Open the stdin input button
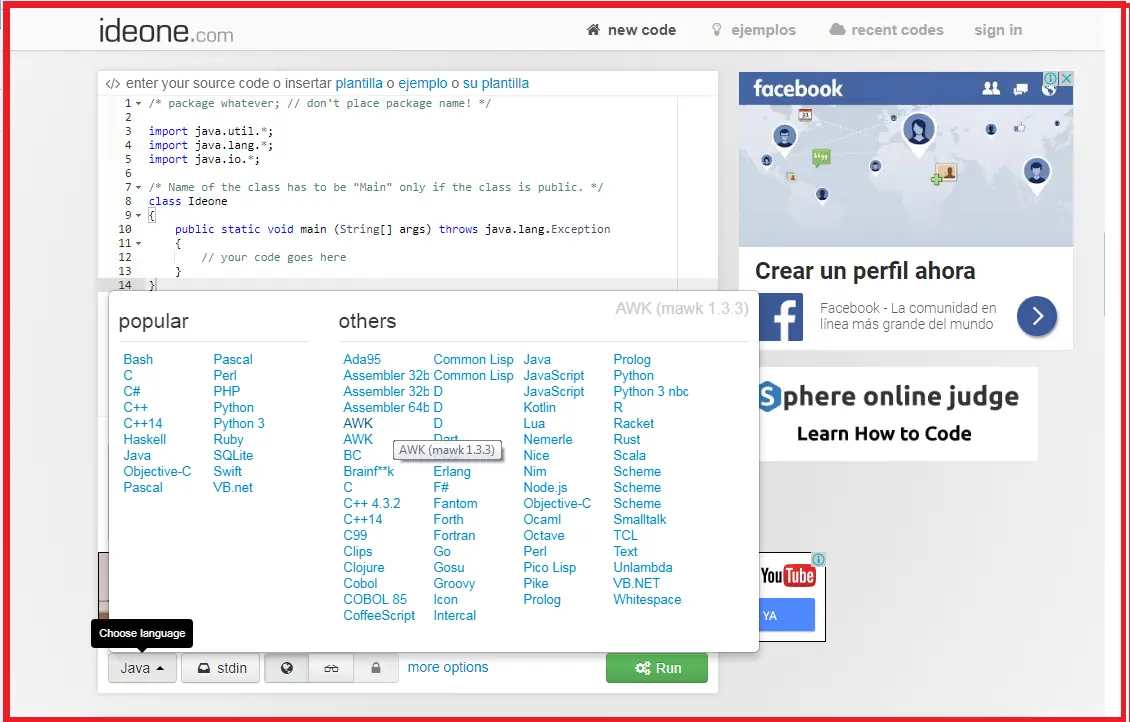 (x=221, y=668)
